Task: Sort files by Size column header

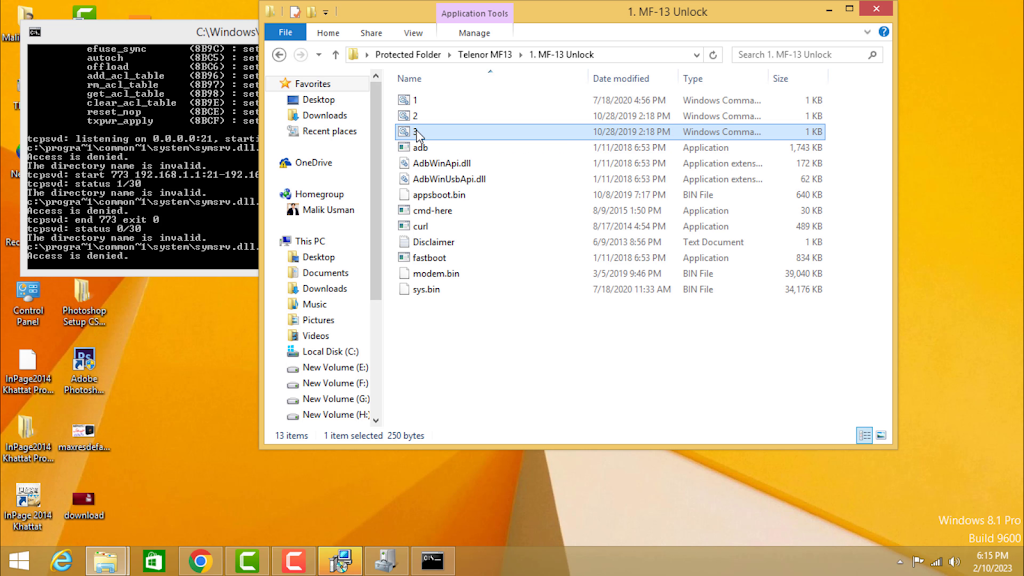Action: [780, 78]
